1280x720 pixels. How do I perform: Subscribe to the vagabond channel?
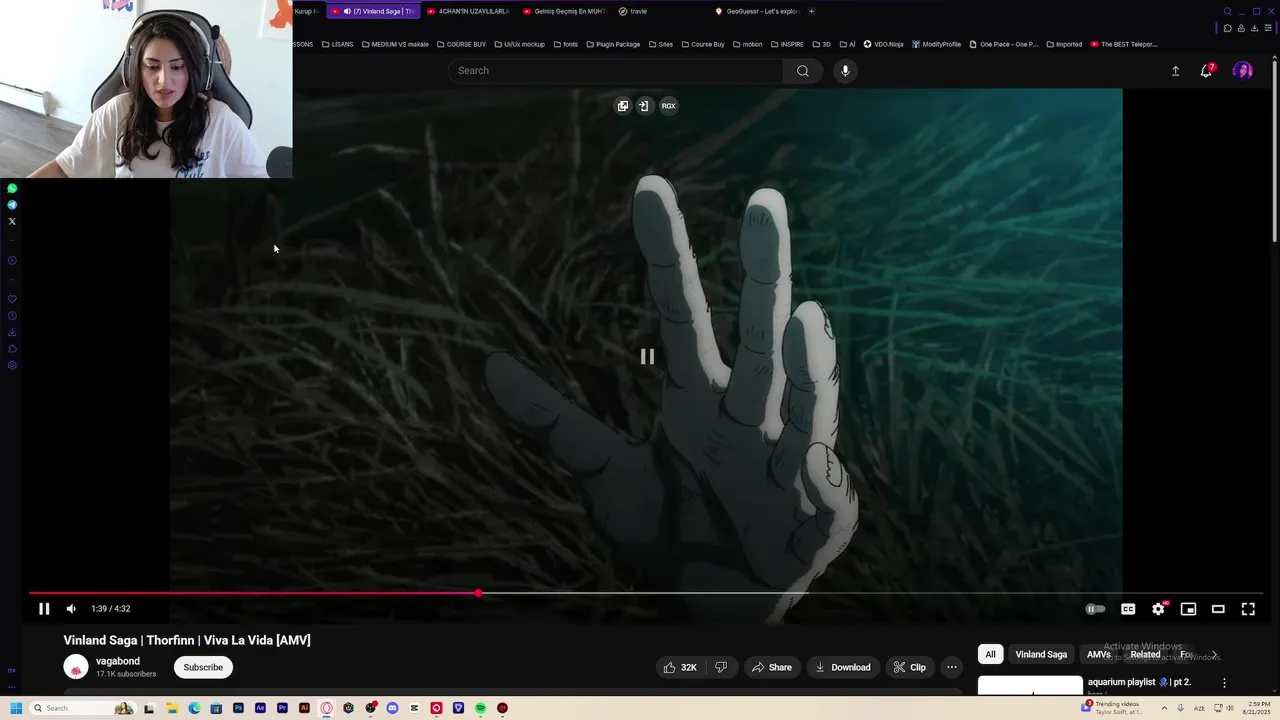point(203,668)
